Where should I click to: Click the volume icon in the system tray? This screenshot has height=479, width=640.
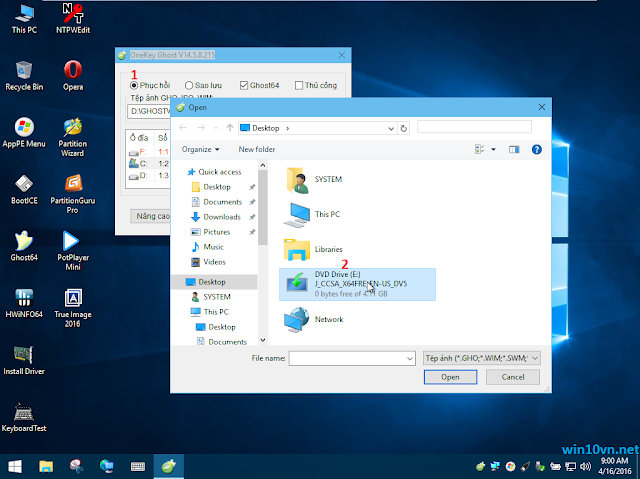point(585,466)
